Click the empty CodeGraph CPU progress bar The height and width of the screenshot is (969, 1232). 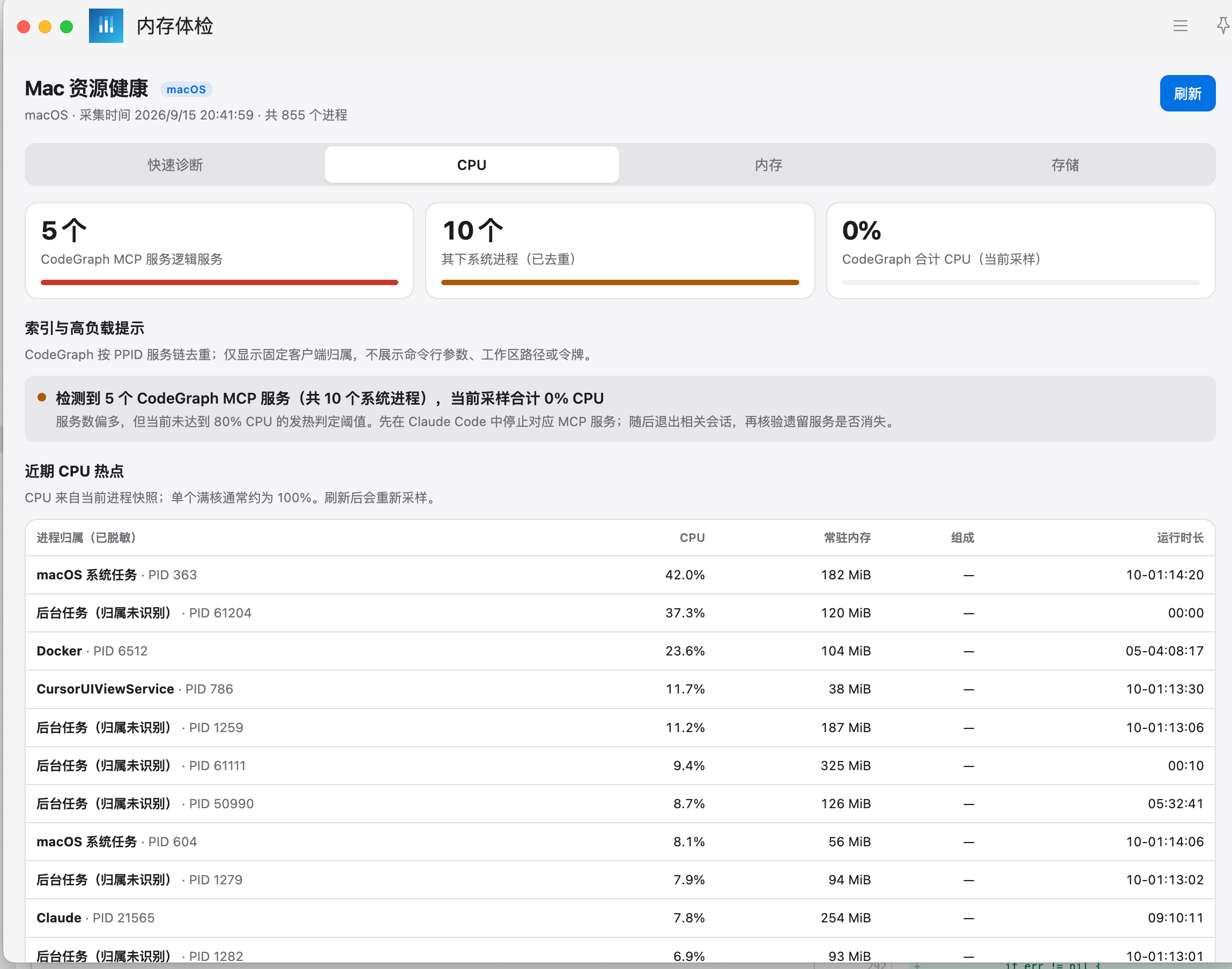pos(1020,282)
